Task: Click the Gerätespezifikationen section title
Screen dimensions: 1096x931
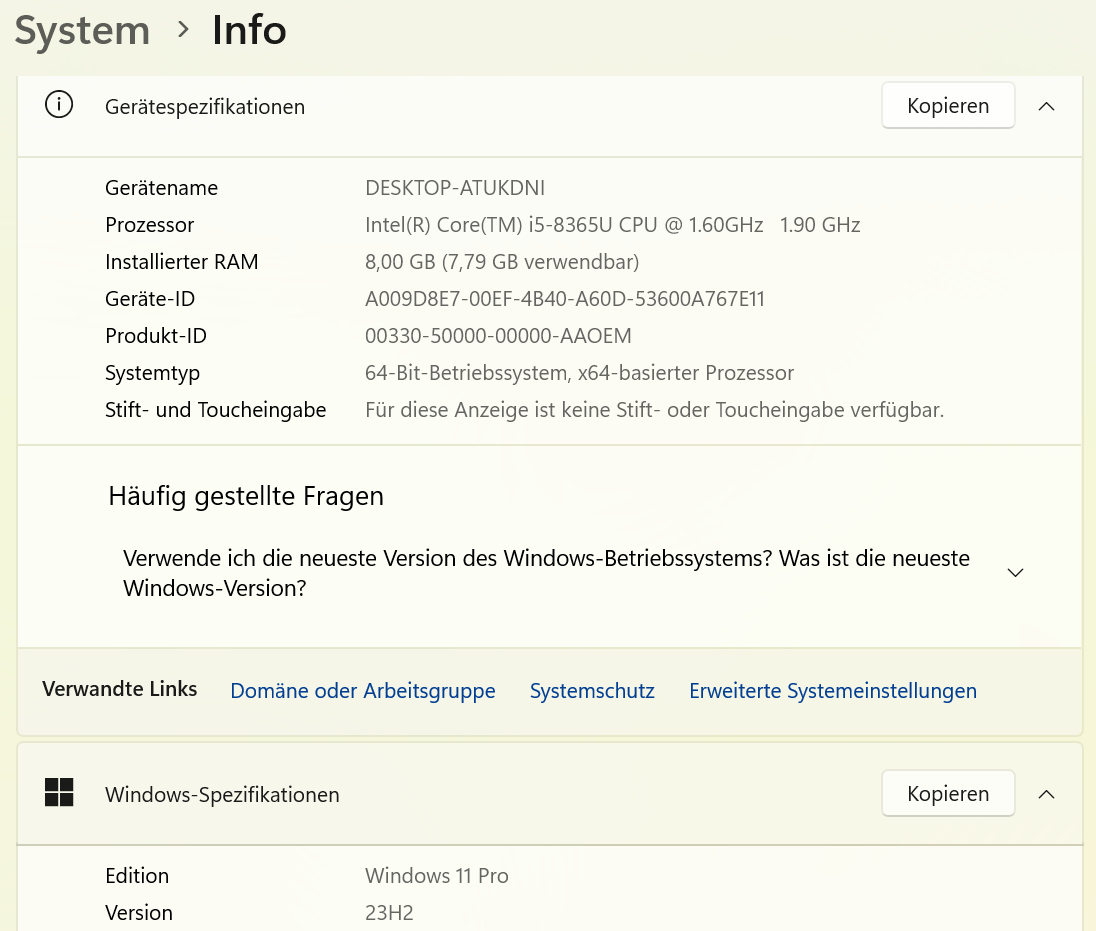Action: [205, 107]
